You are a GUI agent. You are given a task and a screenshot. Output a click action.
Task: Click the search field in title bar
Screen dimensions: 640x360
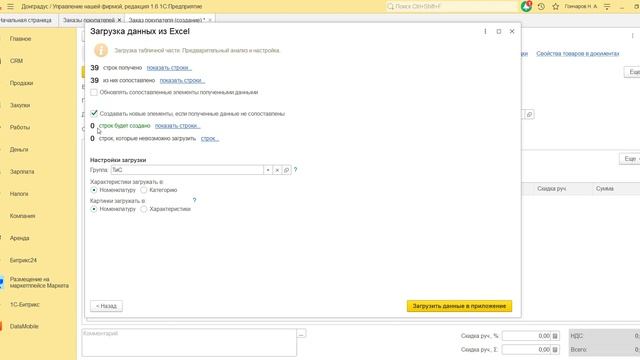[451, 7]
